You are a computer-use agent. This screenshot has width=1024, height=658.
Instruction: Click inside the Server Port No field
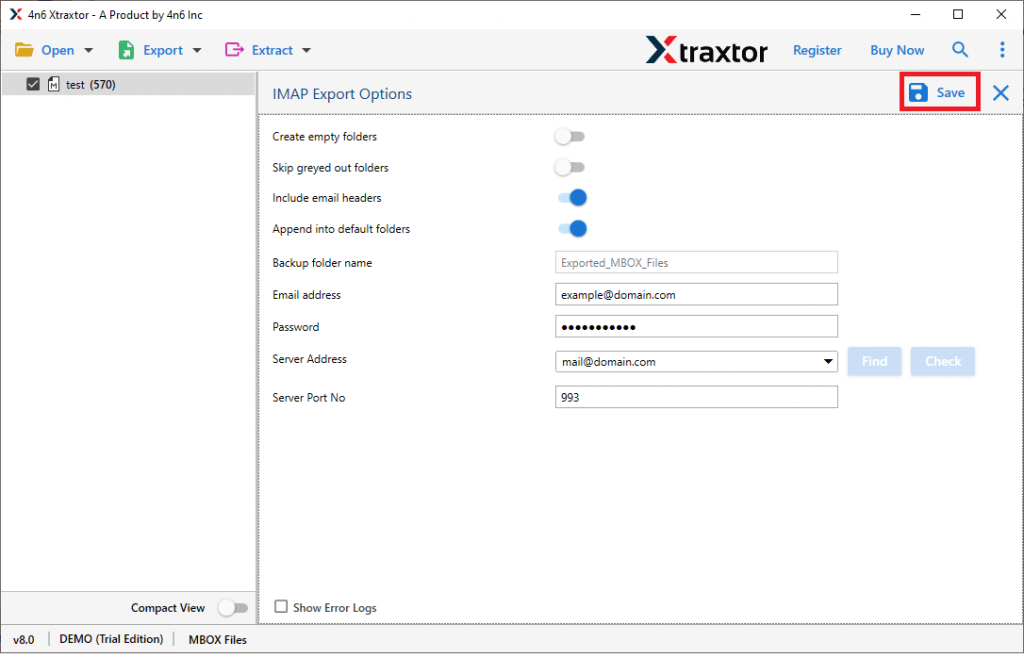tap(696, 397)
